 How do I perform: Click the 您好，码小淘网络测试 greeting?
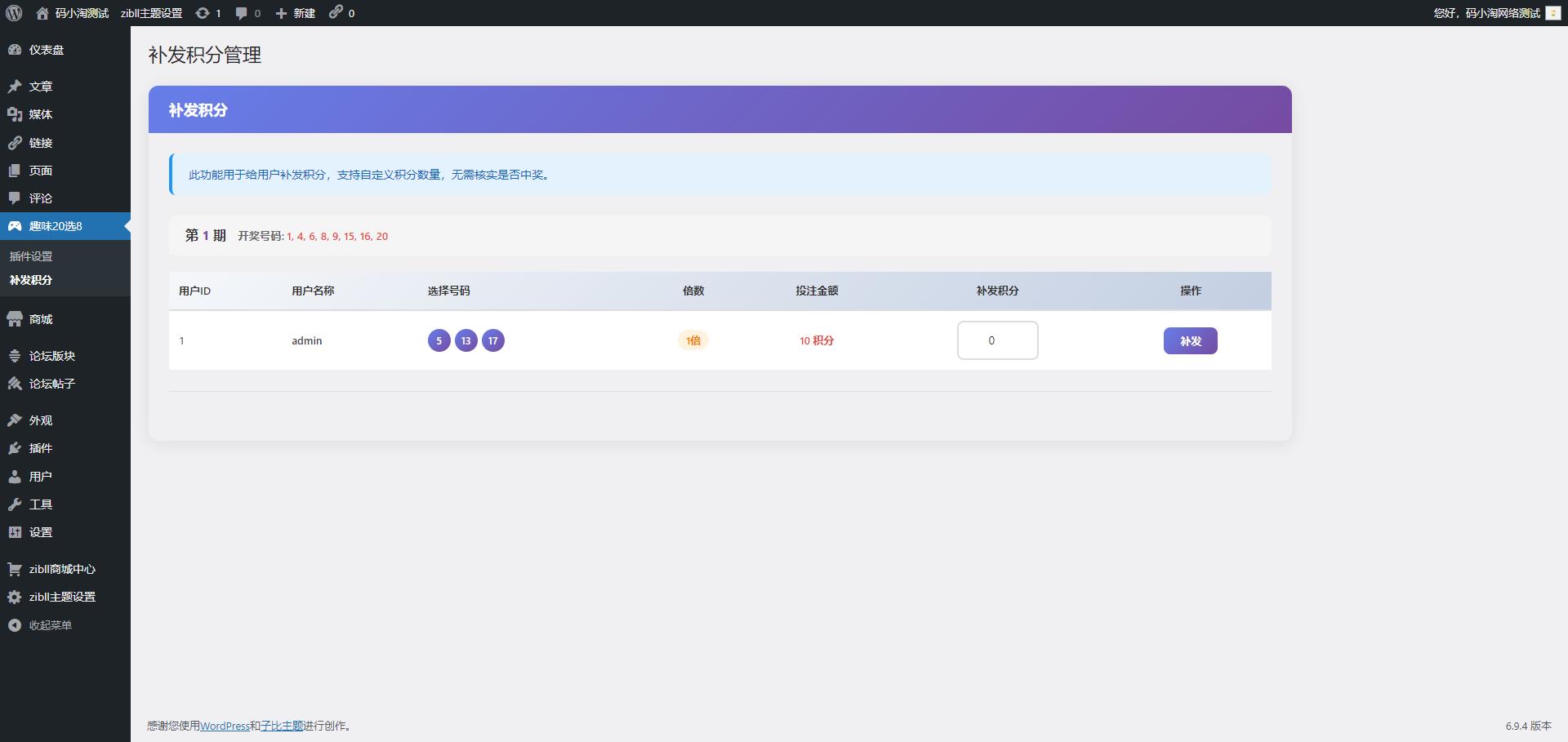pyautogui.click(x=1487, y=13)
